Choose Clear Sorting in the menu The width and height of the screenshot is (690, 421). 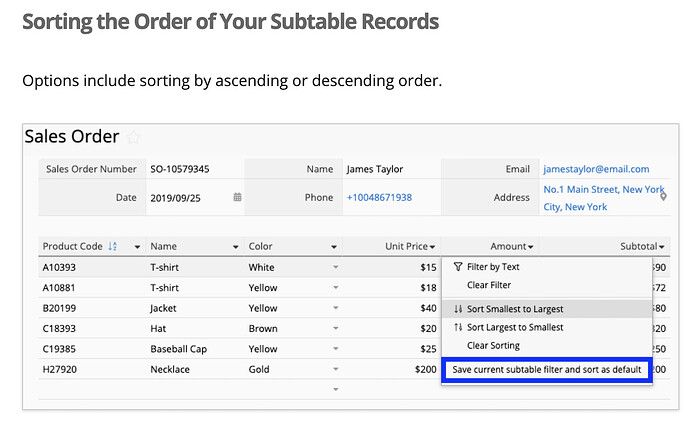click(x=493, y=346)
